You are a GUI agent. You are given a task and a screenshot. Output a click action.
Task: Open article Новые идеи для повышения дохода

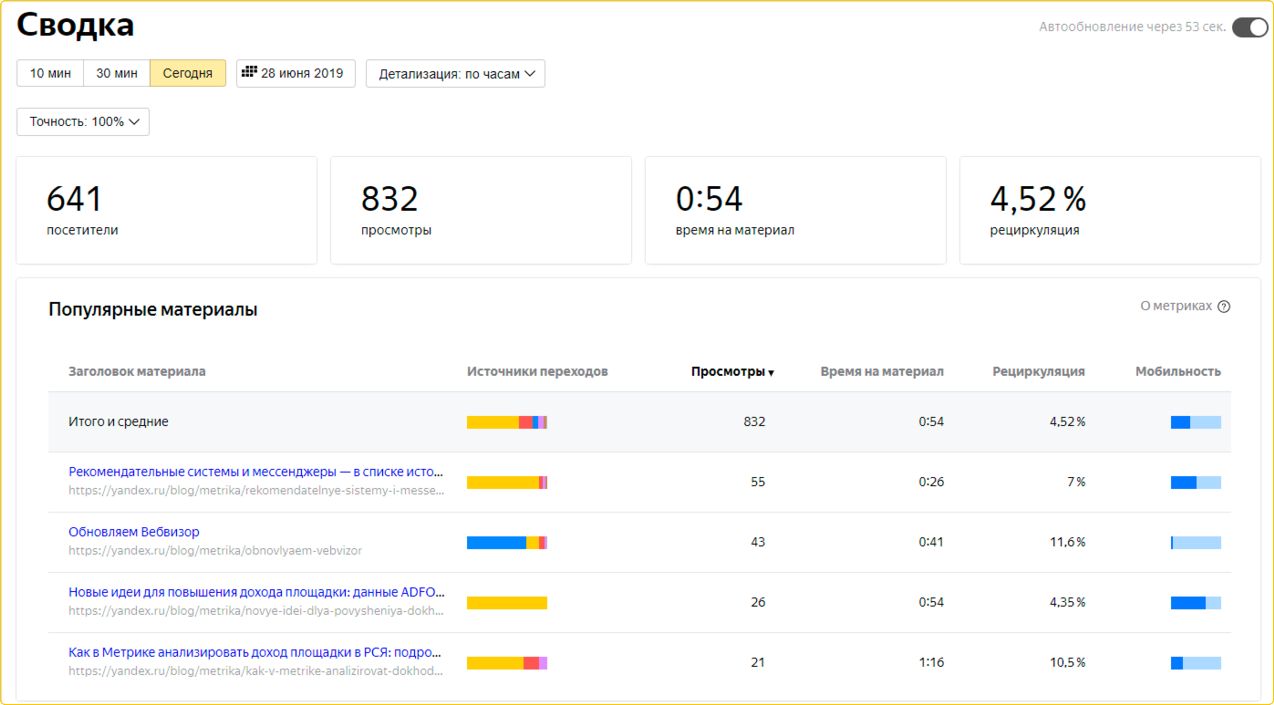[x=255, y=591]
